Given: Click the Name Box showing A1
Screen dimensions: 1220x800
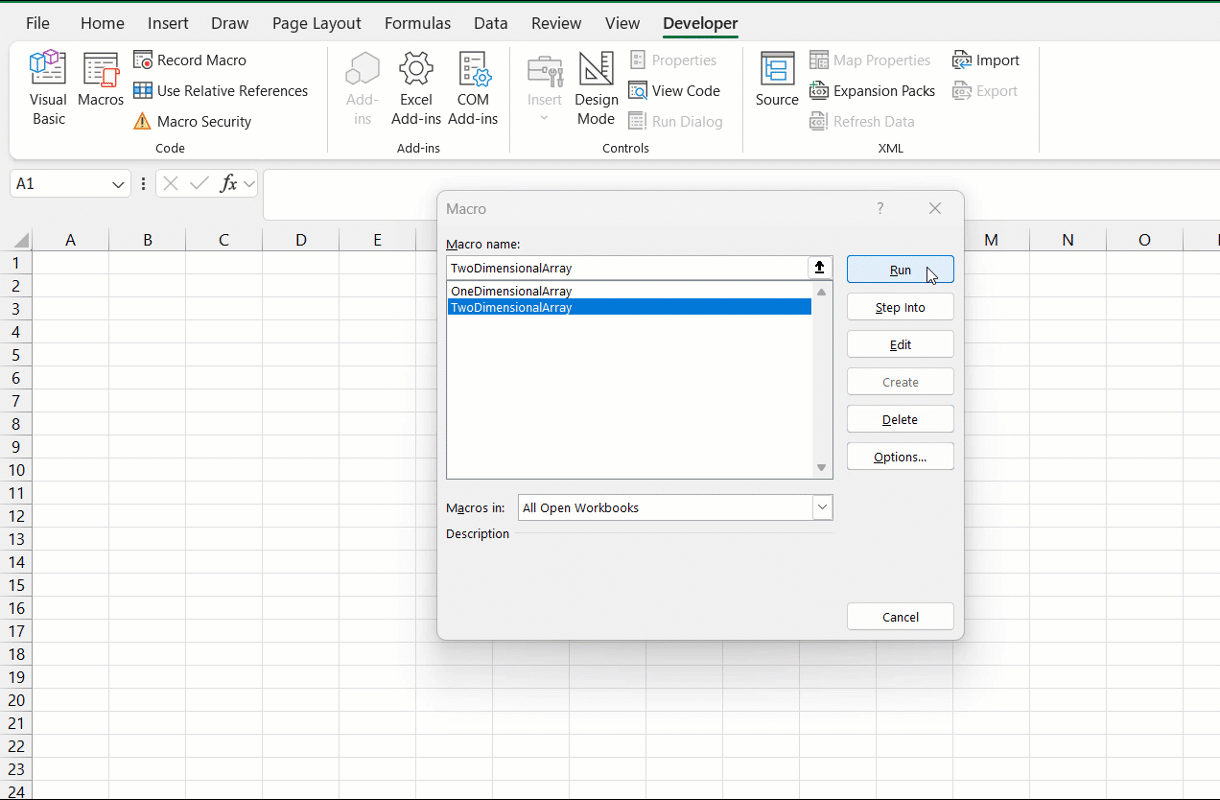Looking at the screenshot, I should coord(60,184).
